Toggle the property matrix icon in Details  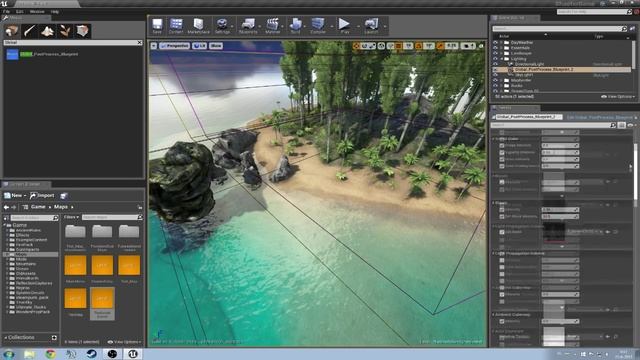pyautogui.click(x=621, y=125)
